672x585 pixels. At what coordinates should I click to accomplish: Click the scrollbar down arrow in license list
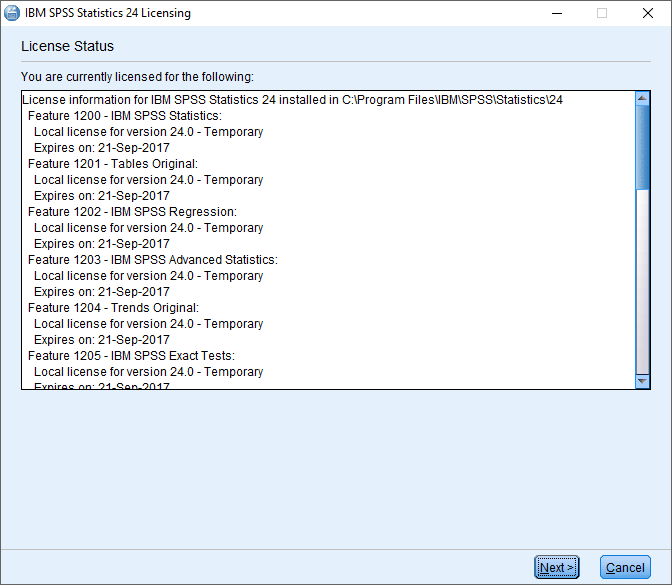[642, 381]
